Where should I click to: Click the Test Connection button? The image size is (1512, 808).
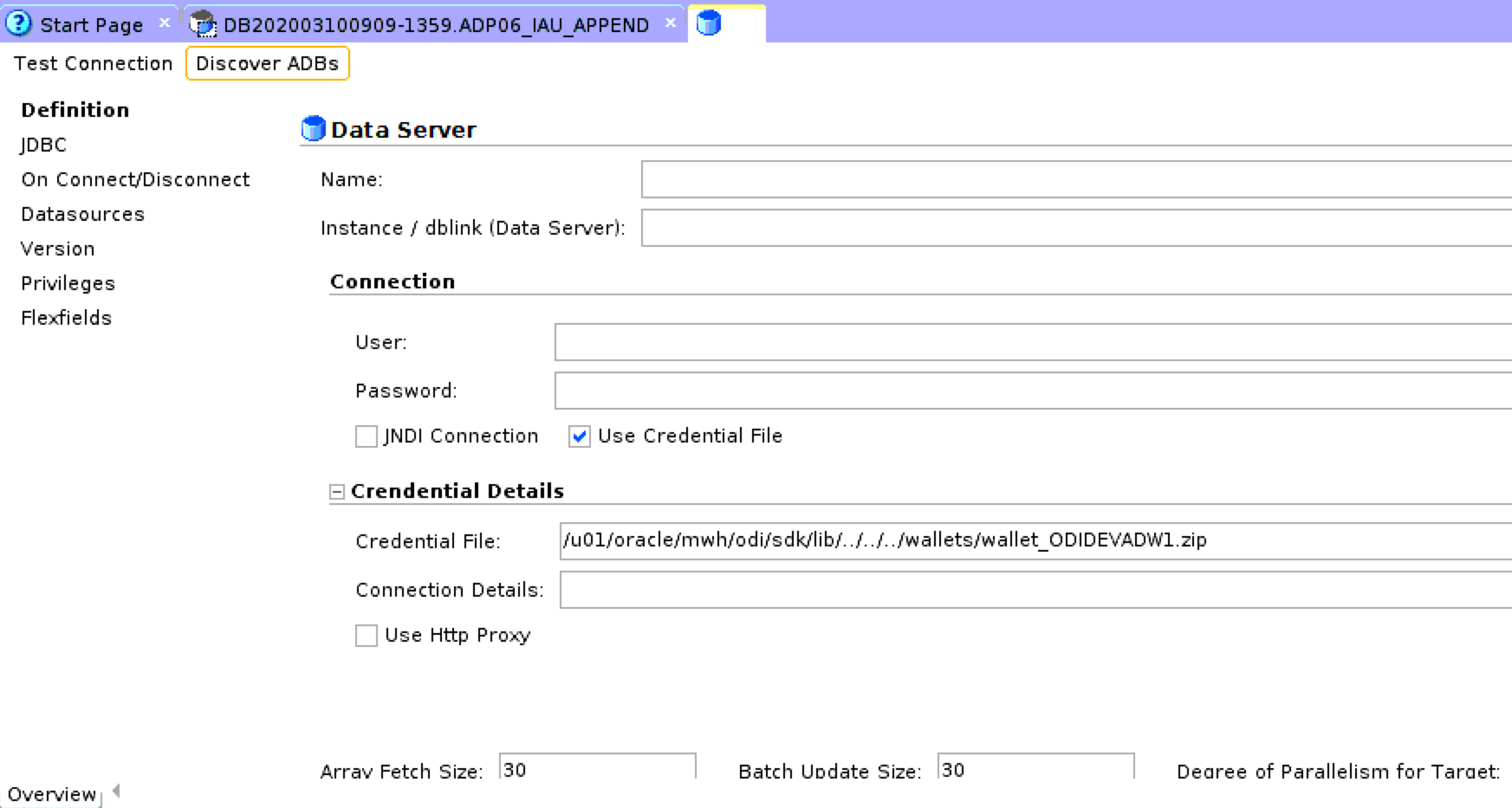click(x=94, y=63)
